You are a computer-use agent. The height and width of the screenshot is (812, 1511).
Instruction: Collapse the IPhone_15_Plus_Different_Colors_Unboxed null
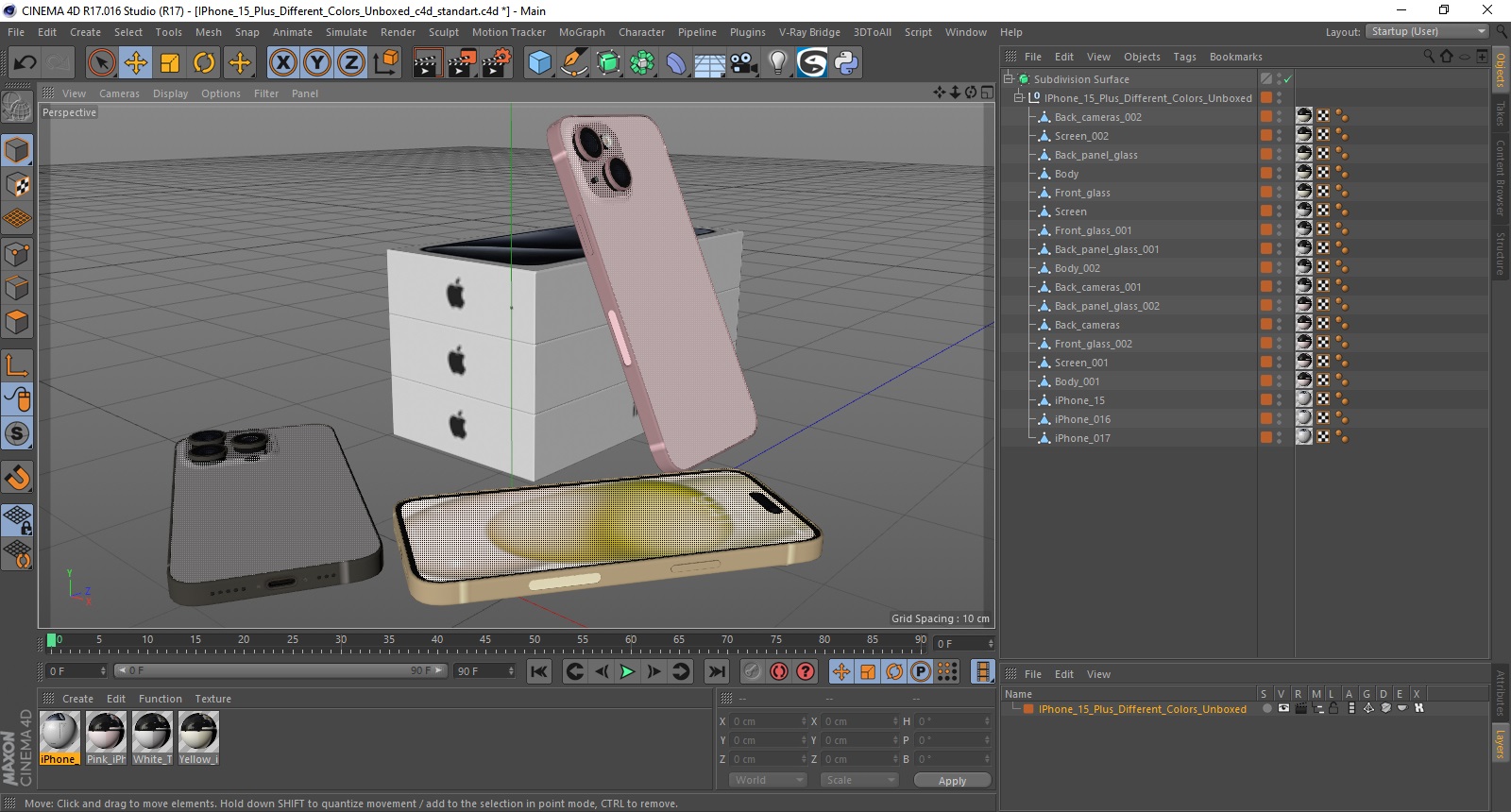[x=1019, y=98]
